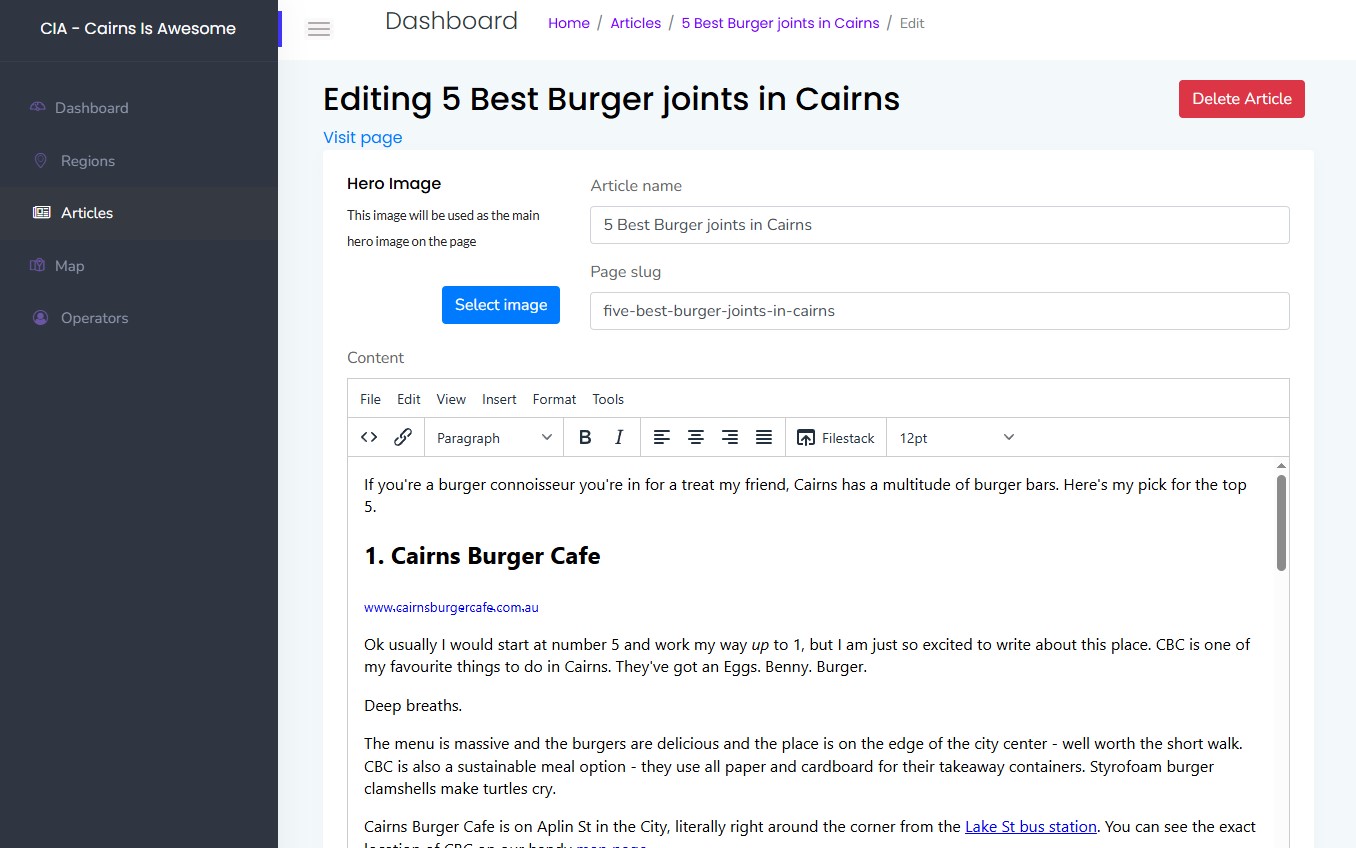Screen dimensions: 1356x848
Task: Click the Page slug input field
Action: pos(939,311)
